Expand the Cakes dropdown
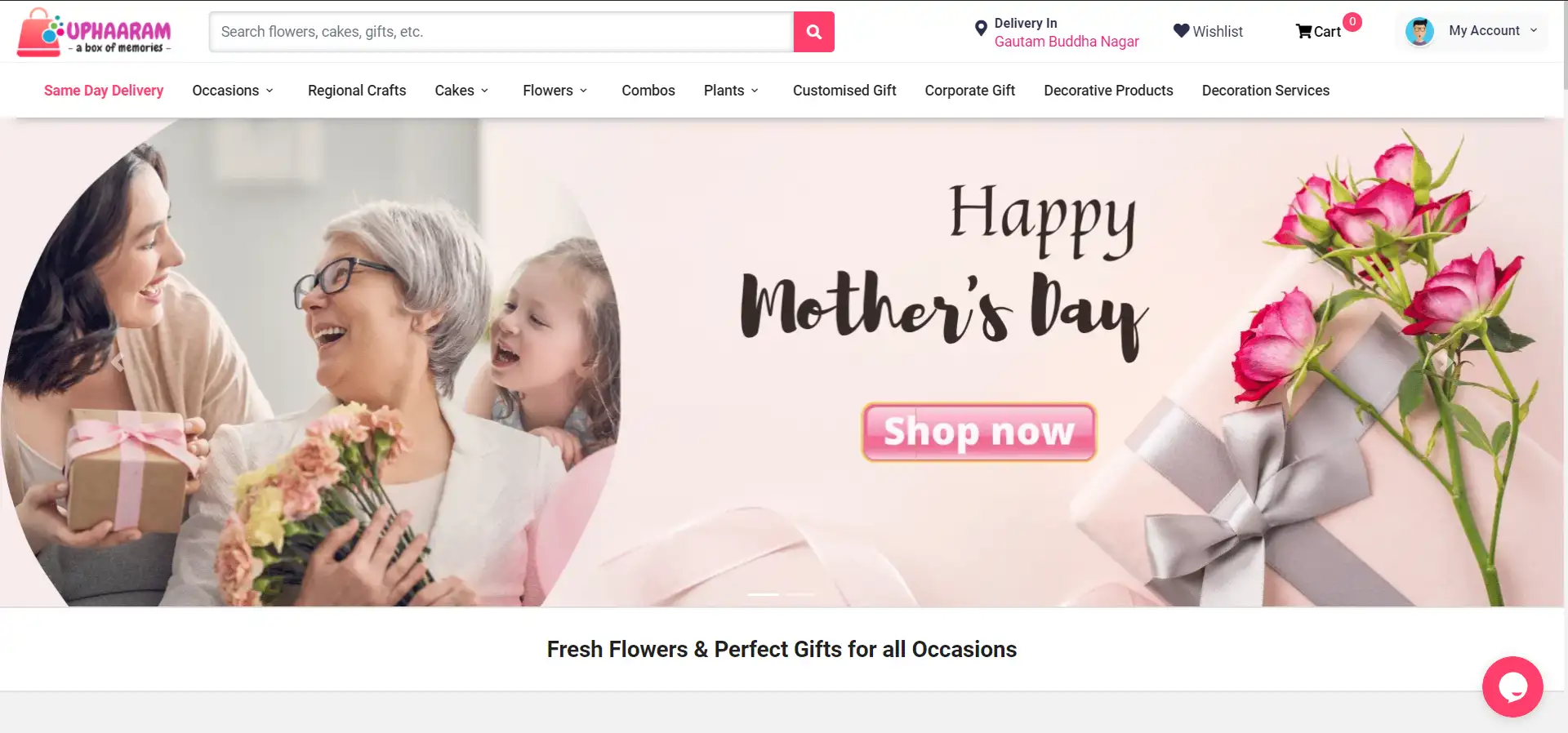This screenshot has width=1568, height=733. pyautogui.click(x=461, y=91)
